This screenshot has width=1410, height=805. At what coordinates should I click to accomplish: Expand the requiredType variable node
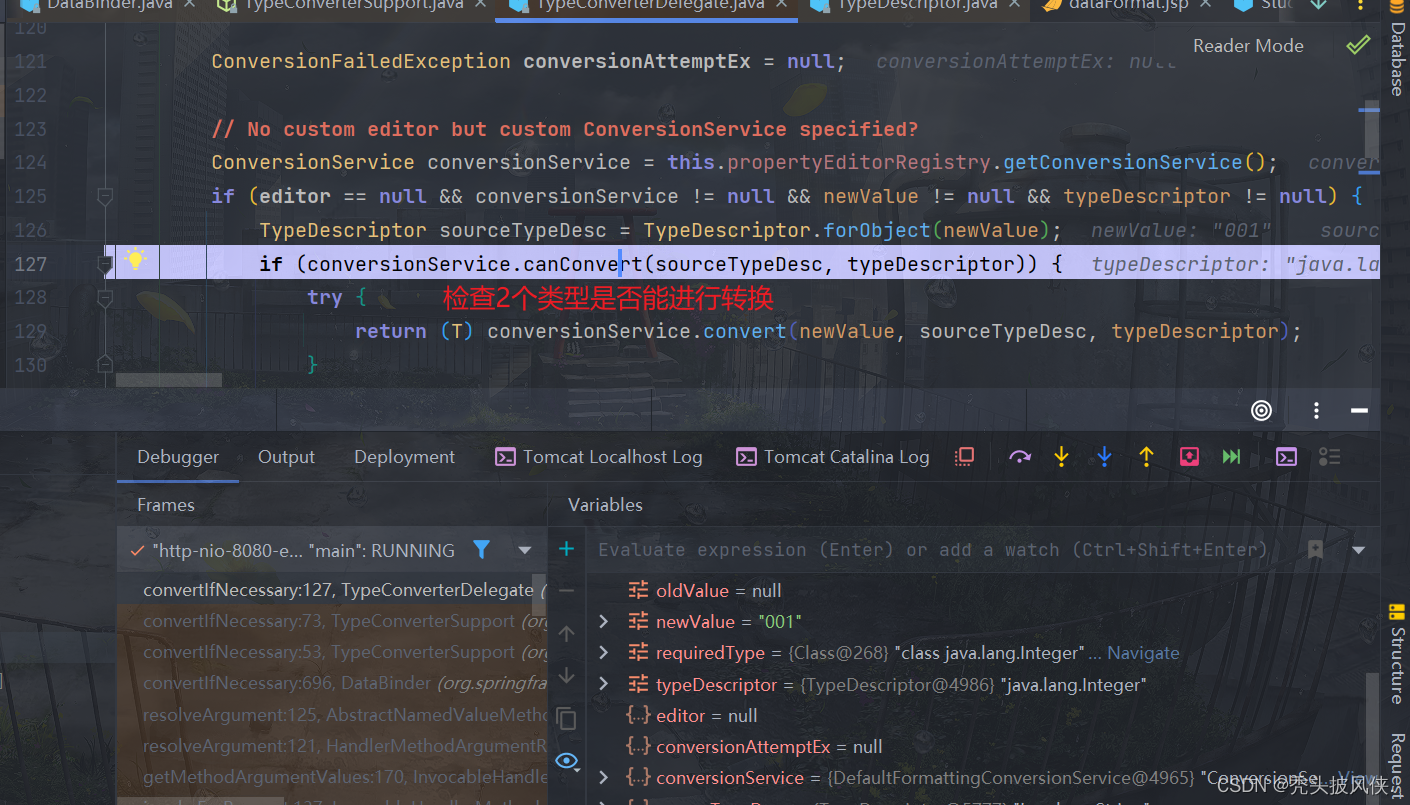[x=603, y=653]
